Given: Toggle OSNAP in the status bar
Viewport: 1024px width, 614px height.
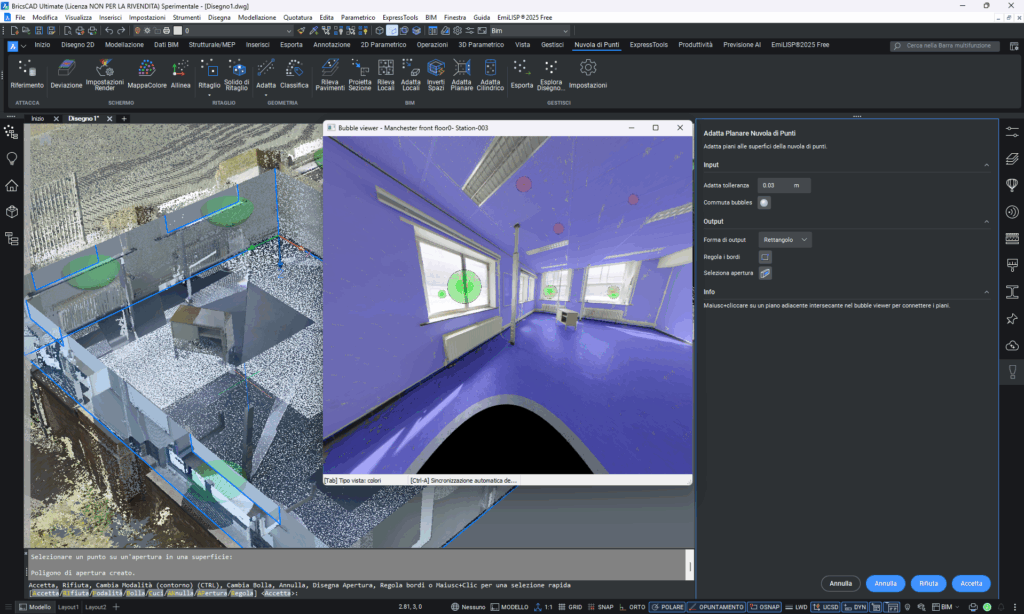Looking at the screenshot, I should pos(764,607).
